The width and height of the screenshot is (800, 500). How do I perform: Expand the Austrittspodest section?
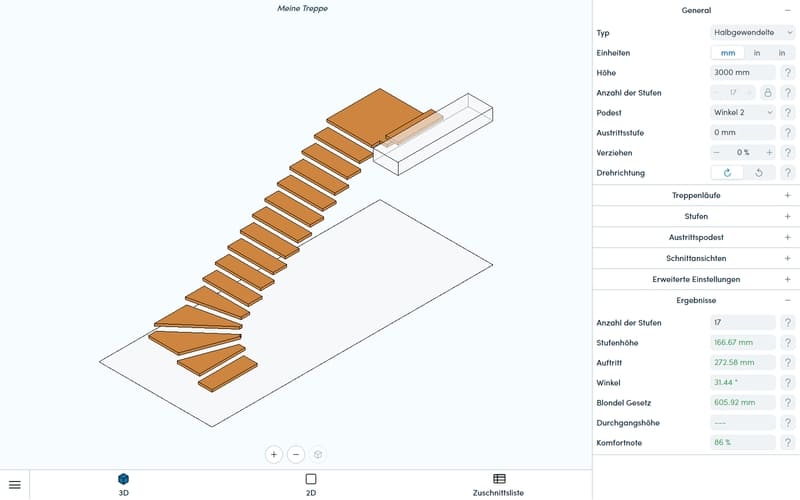(x=696, y=237)
